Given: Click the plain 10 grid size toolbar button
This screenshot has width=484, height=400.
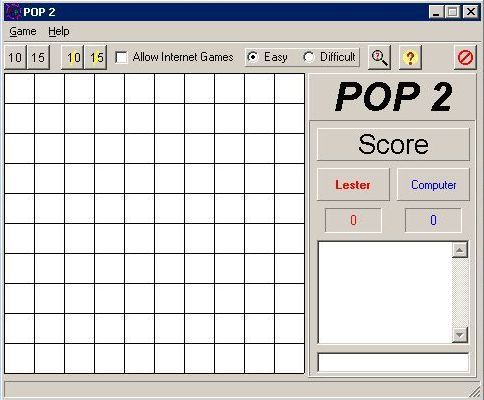Looking at the screenshot, I should point(15,57).
